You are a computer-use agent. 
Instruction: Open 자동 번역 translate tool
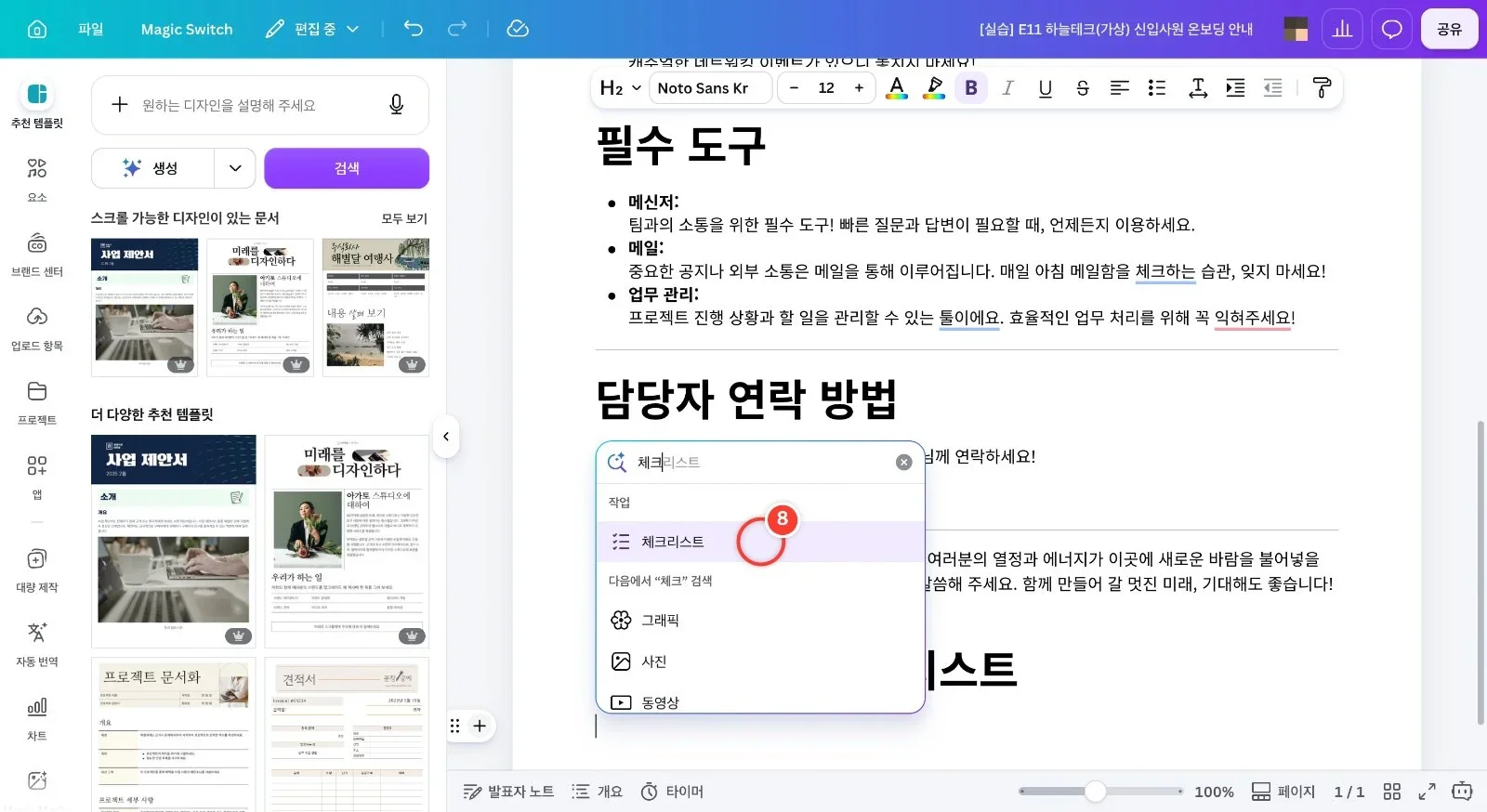pyautogui.click(x=37, y=644)
